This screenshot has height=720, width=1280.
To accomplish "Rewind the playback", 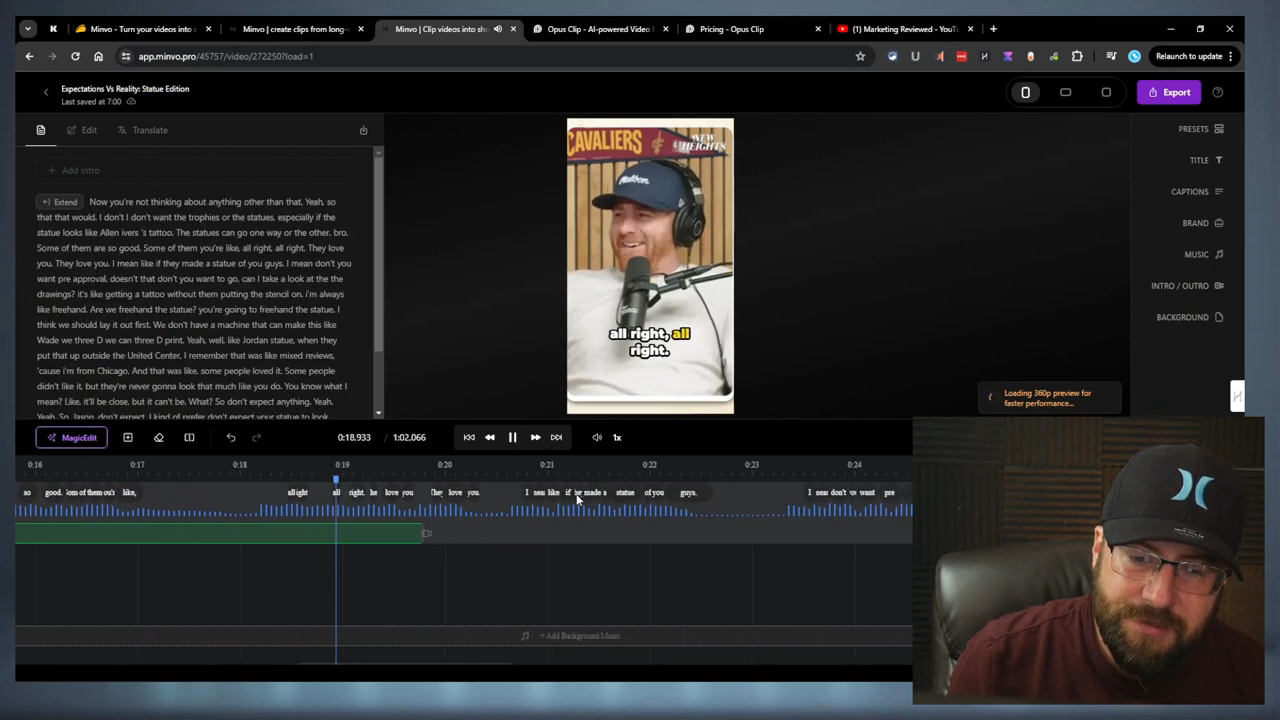I will [490, 437].
